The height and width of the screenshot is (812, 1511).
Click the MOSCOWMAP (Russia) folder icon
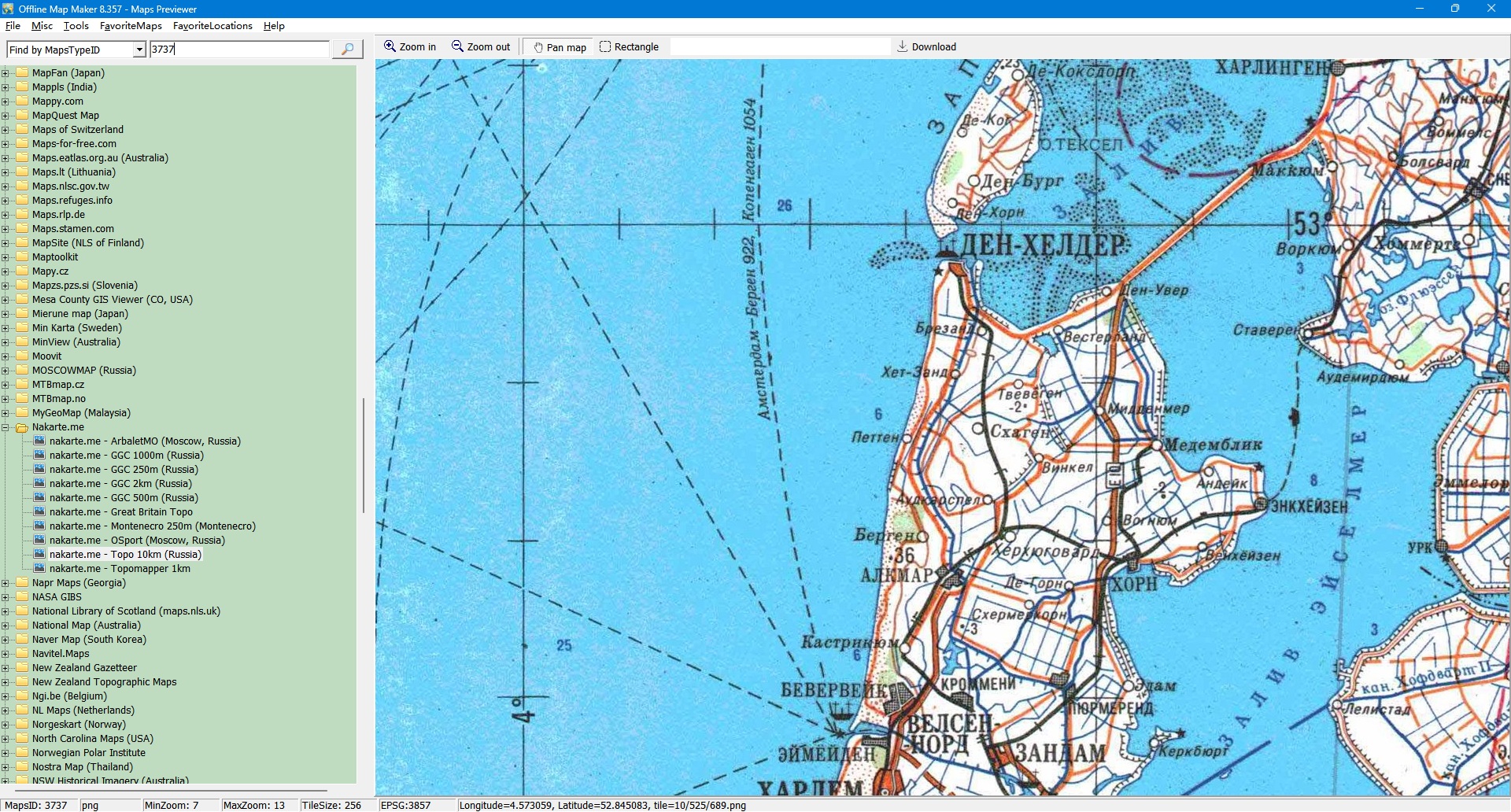point(22,371)
